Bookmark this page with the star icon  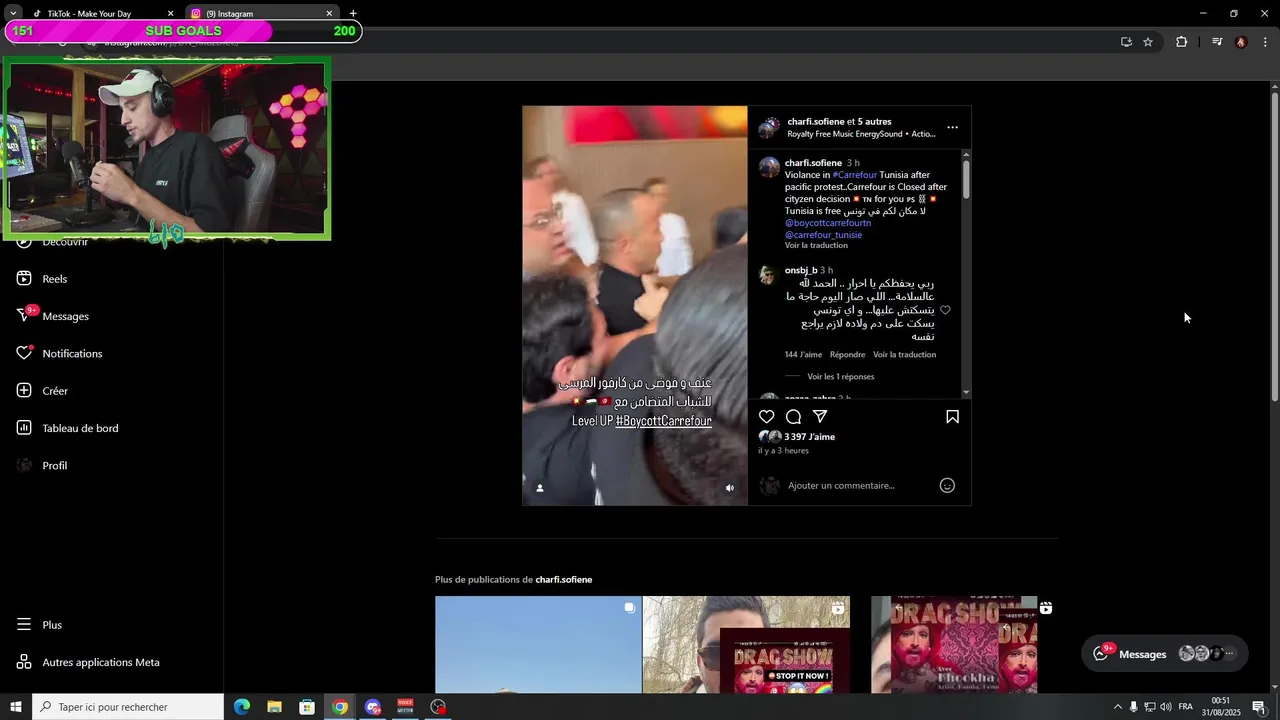(x=1148, y=42)
